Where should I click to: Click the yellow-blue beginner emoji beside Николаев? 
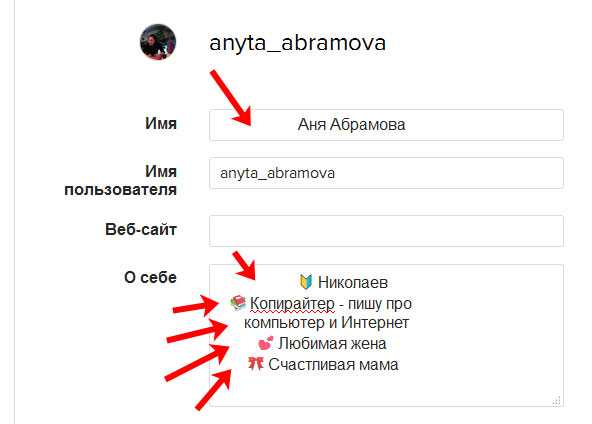[x=305, y=282]
